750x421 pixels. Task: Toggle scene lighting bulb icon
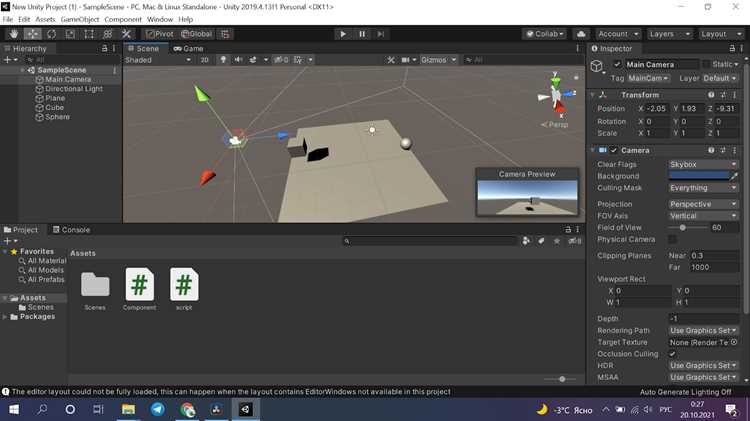pos(223,60)
